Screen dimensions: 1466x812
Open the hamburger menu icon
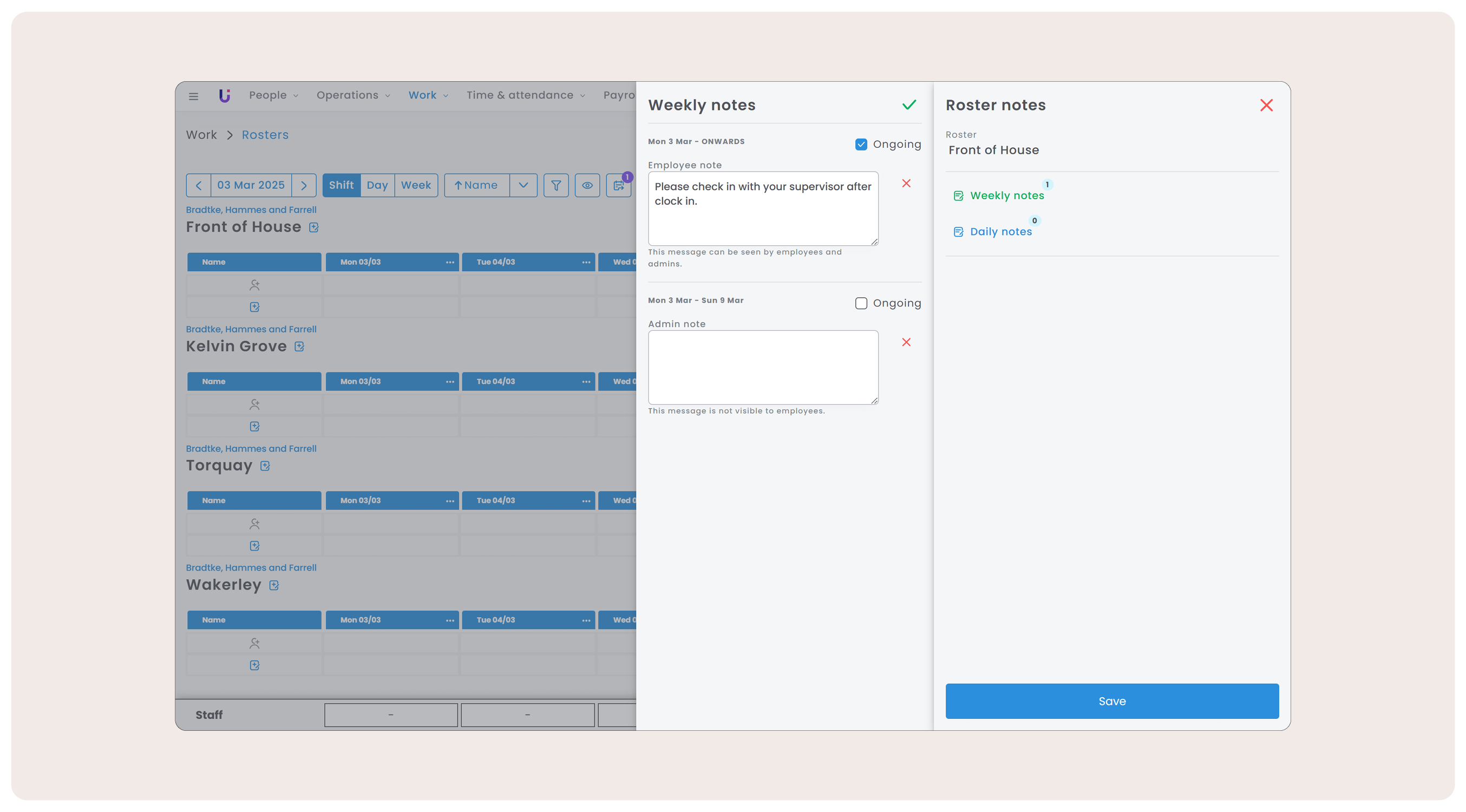tap(193, 96)
